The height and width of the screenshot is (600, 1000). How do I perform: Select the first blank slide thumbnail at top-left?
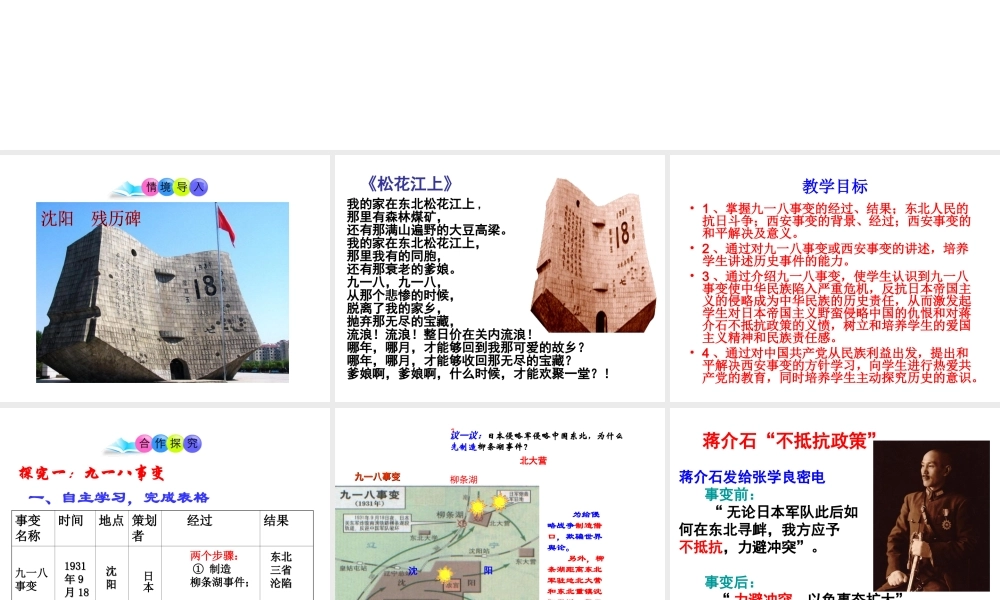pos(165,75)
